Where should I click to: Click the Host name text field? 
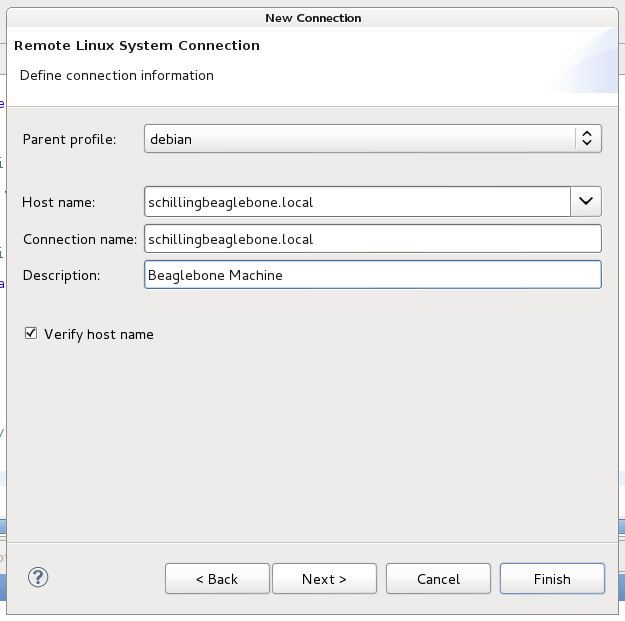(357, 202)
